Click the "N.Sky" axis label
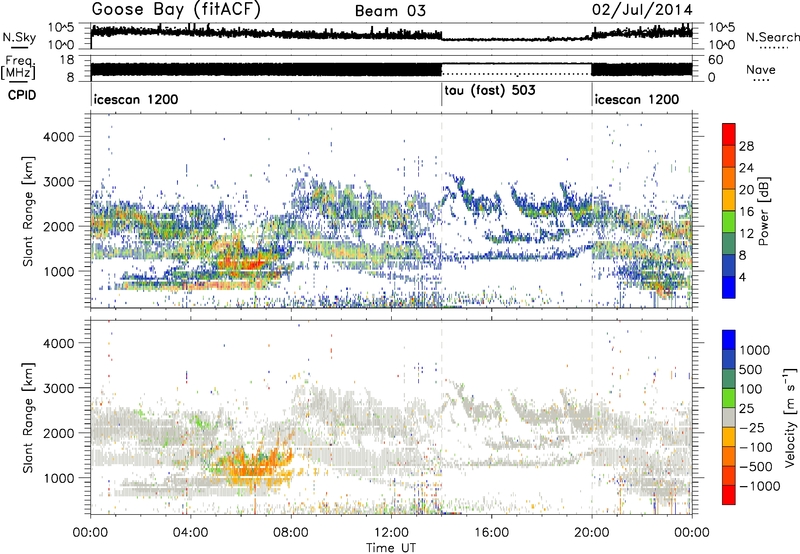Viewport: 800px width, 554px height. (x=19, y=37)
